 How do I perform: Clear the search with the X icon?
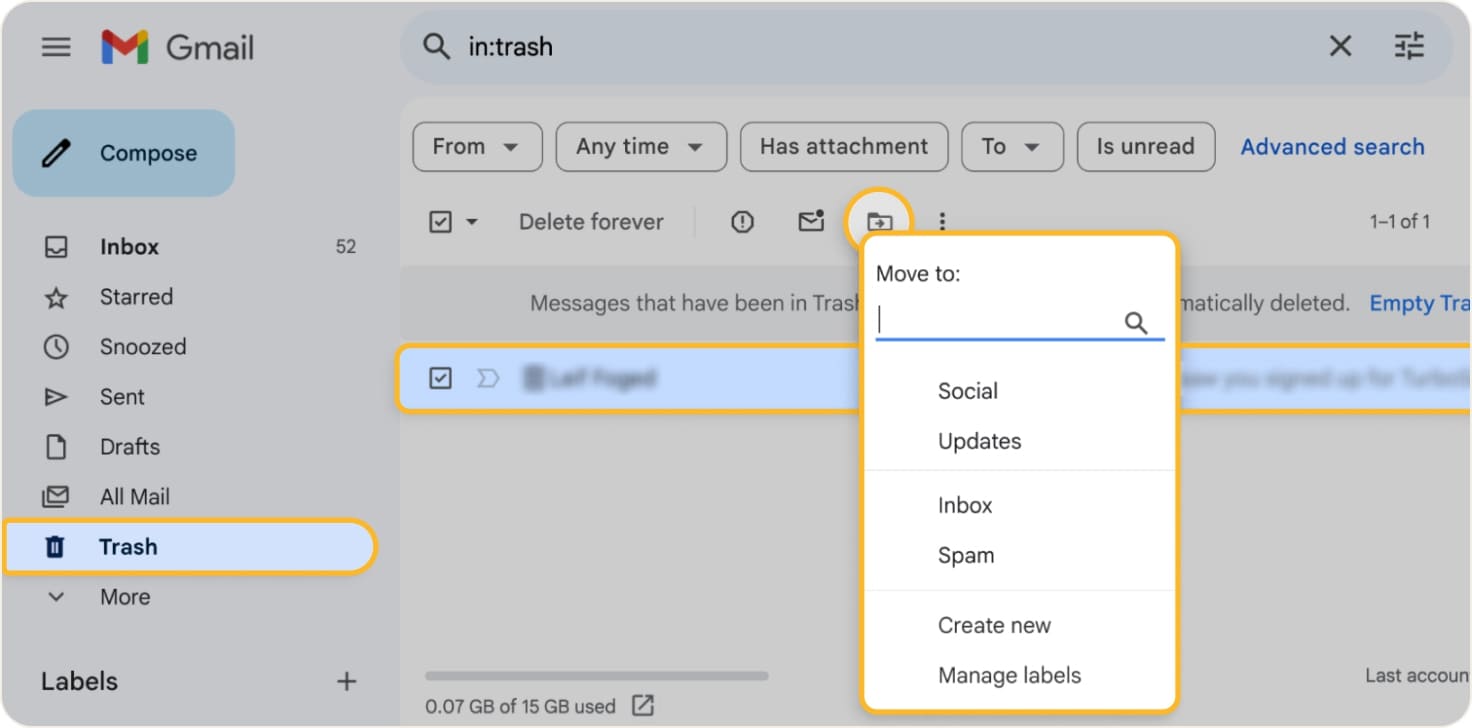pos(1339,47)
